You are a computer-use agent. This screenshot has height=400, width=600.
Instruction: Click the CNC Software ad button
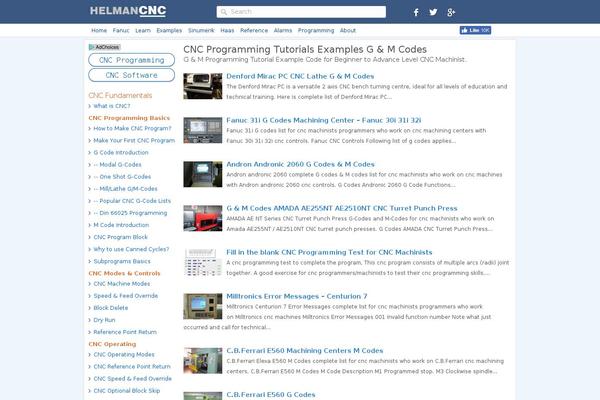132,75
